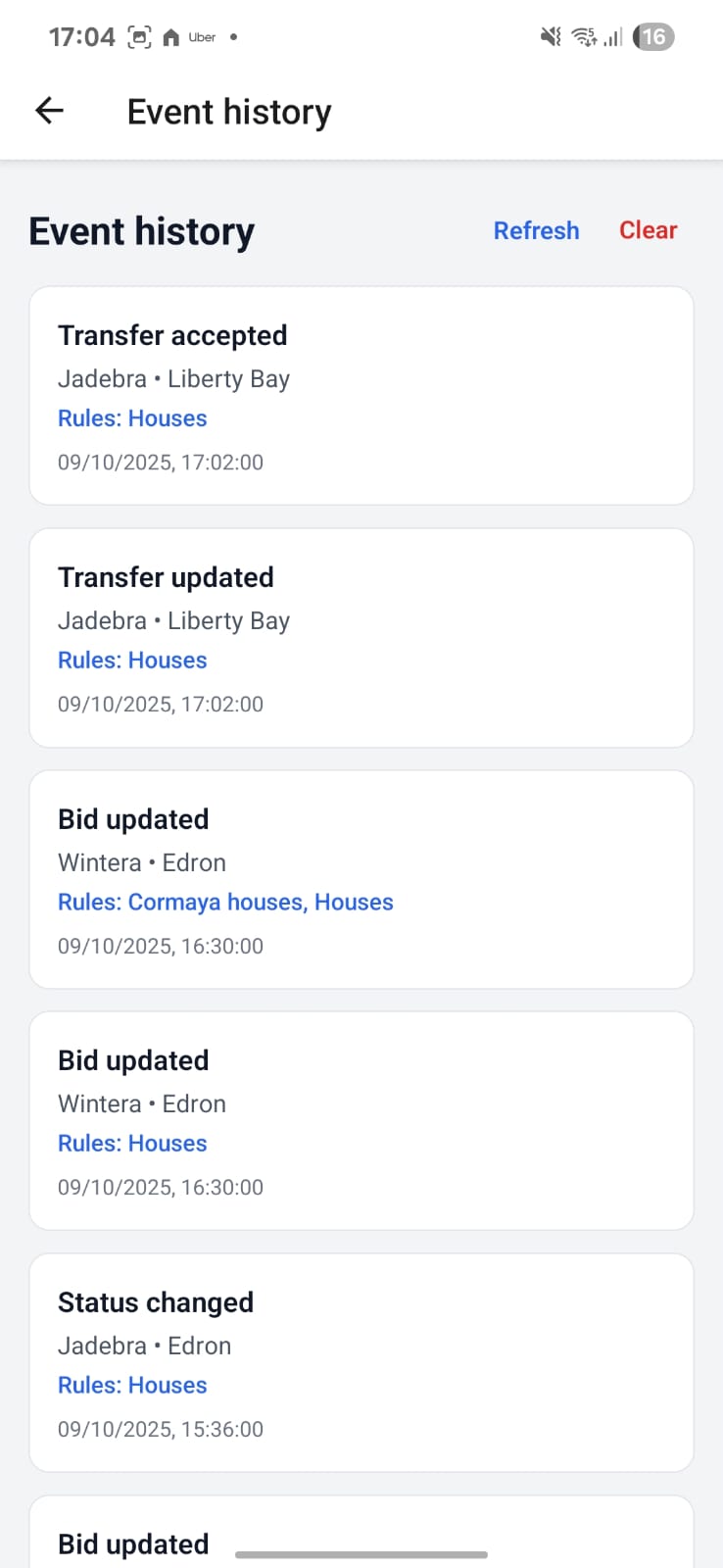
Task: Tap the back arrow icon
Action: tap(49, 111)
